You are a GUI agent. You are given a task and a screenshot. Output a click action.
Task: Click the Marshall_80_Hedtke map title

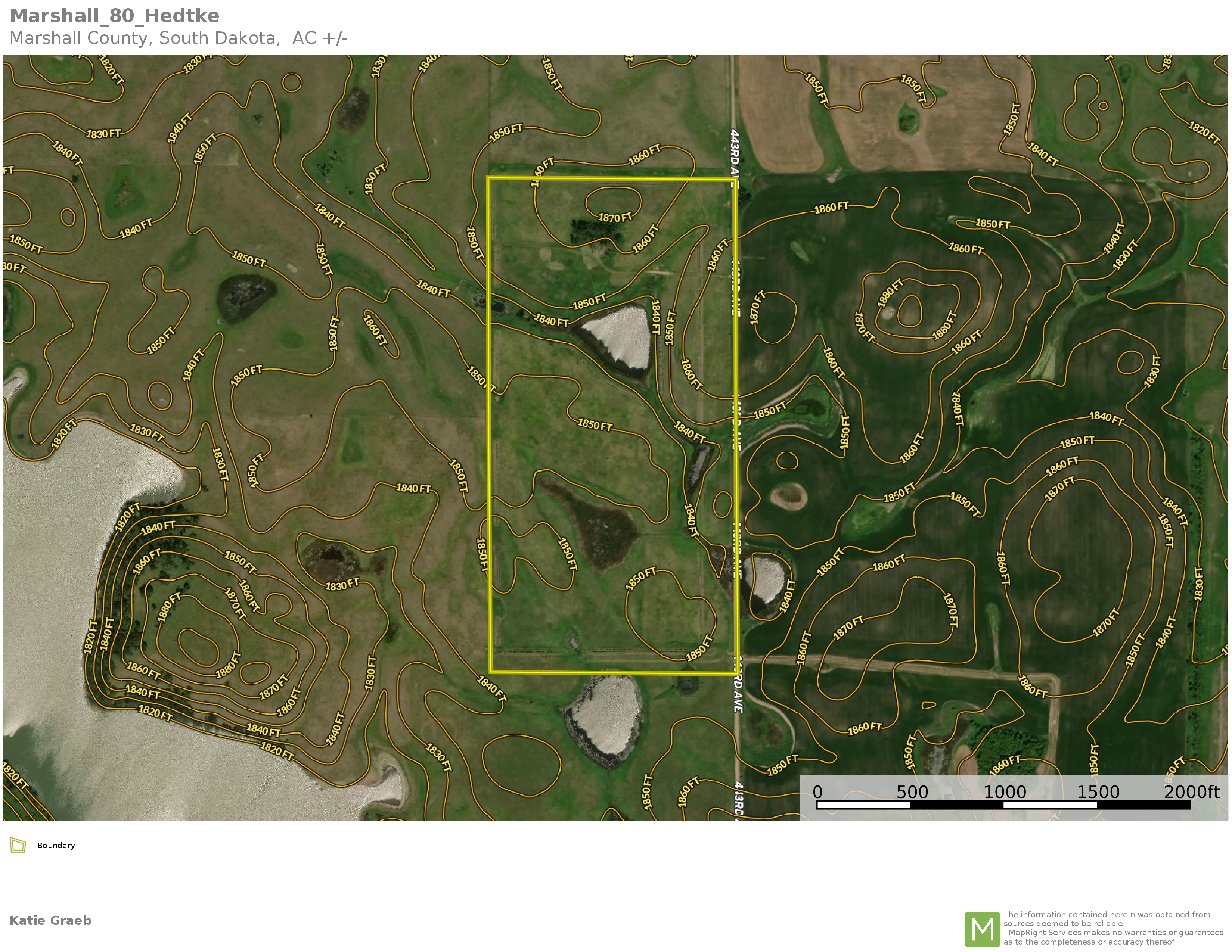pos(115,16)
